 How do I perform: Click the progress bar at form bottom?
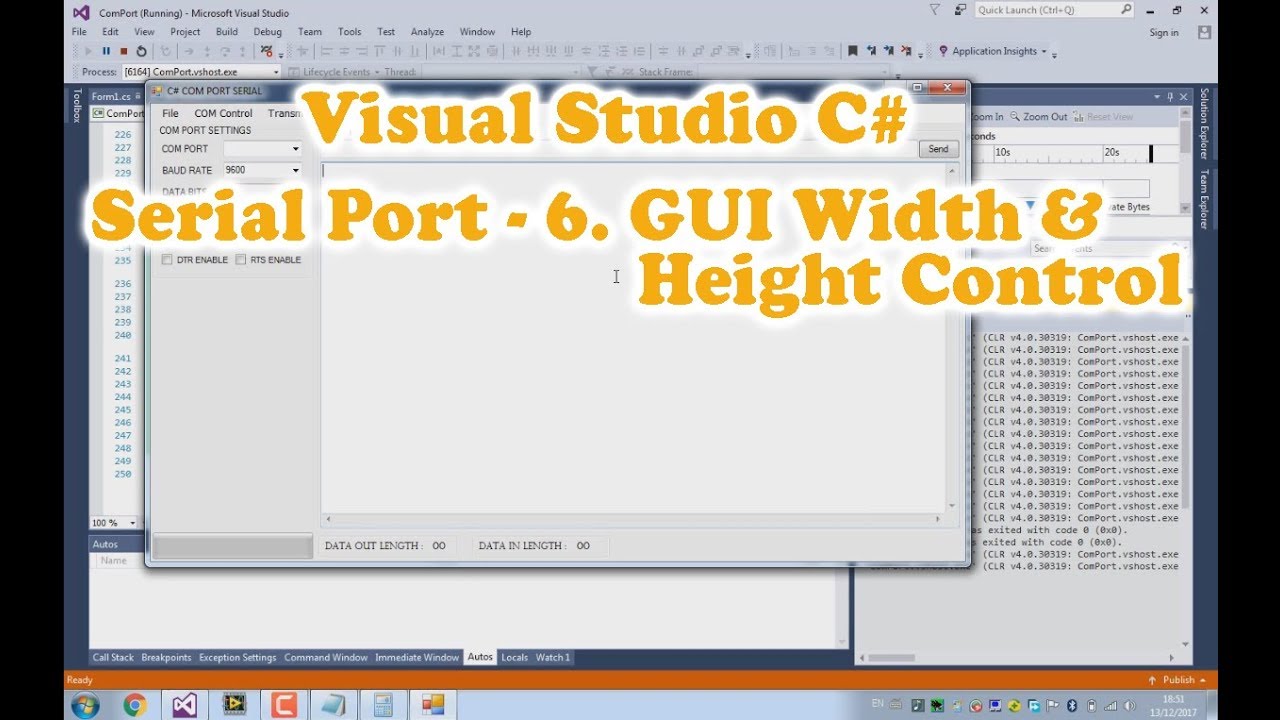pos(232,546)
